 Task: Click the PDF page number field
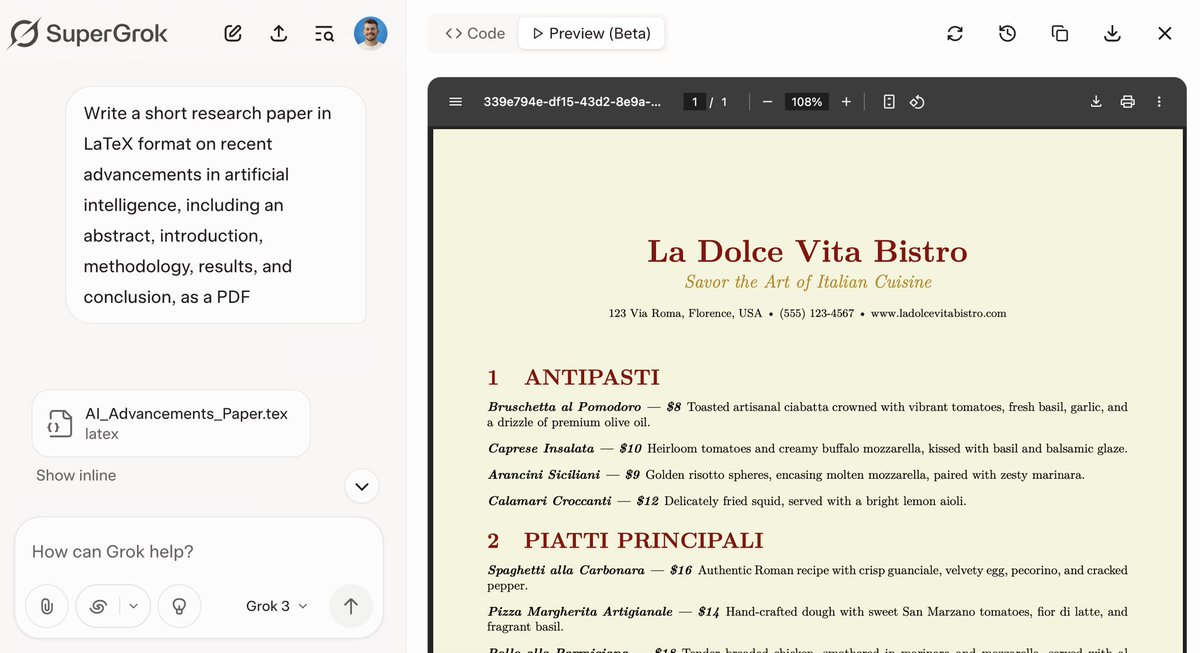click(x=695, y=102)
